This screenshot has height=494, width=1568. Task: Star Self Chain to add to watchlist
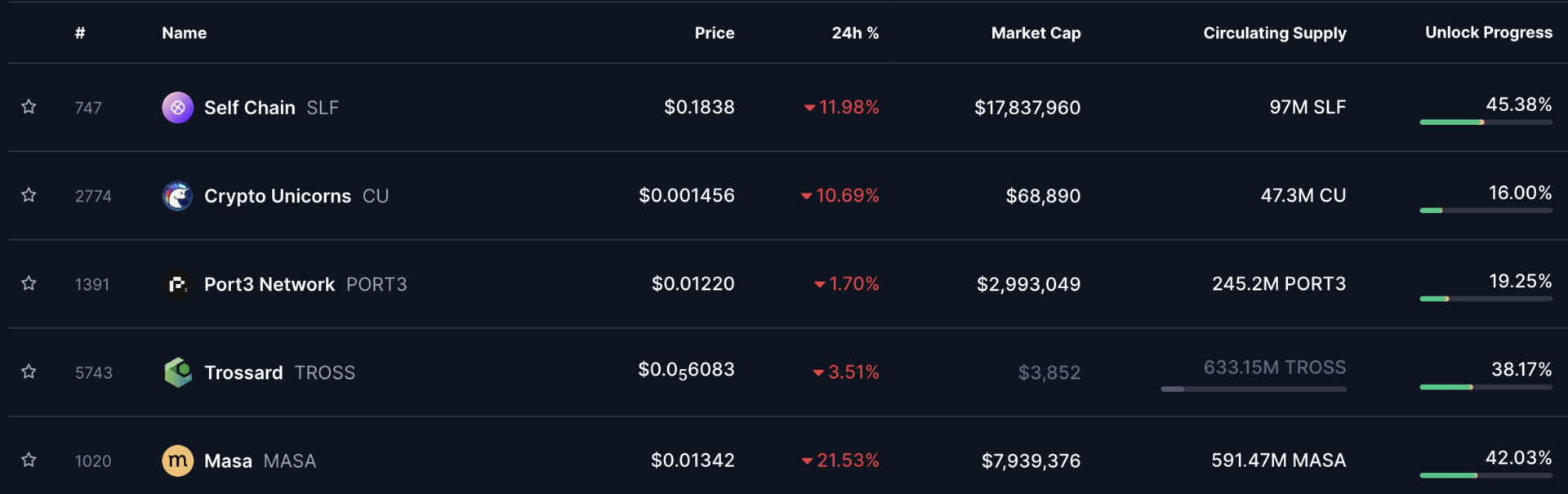[29, 107]
